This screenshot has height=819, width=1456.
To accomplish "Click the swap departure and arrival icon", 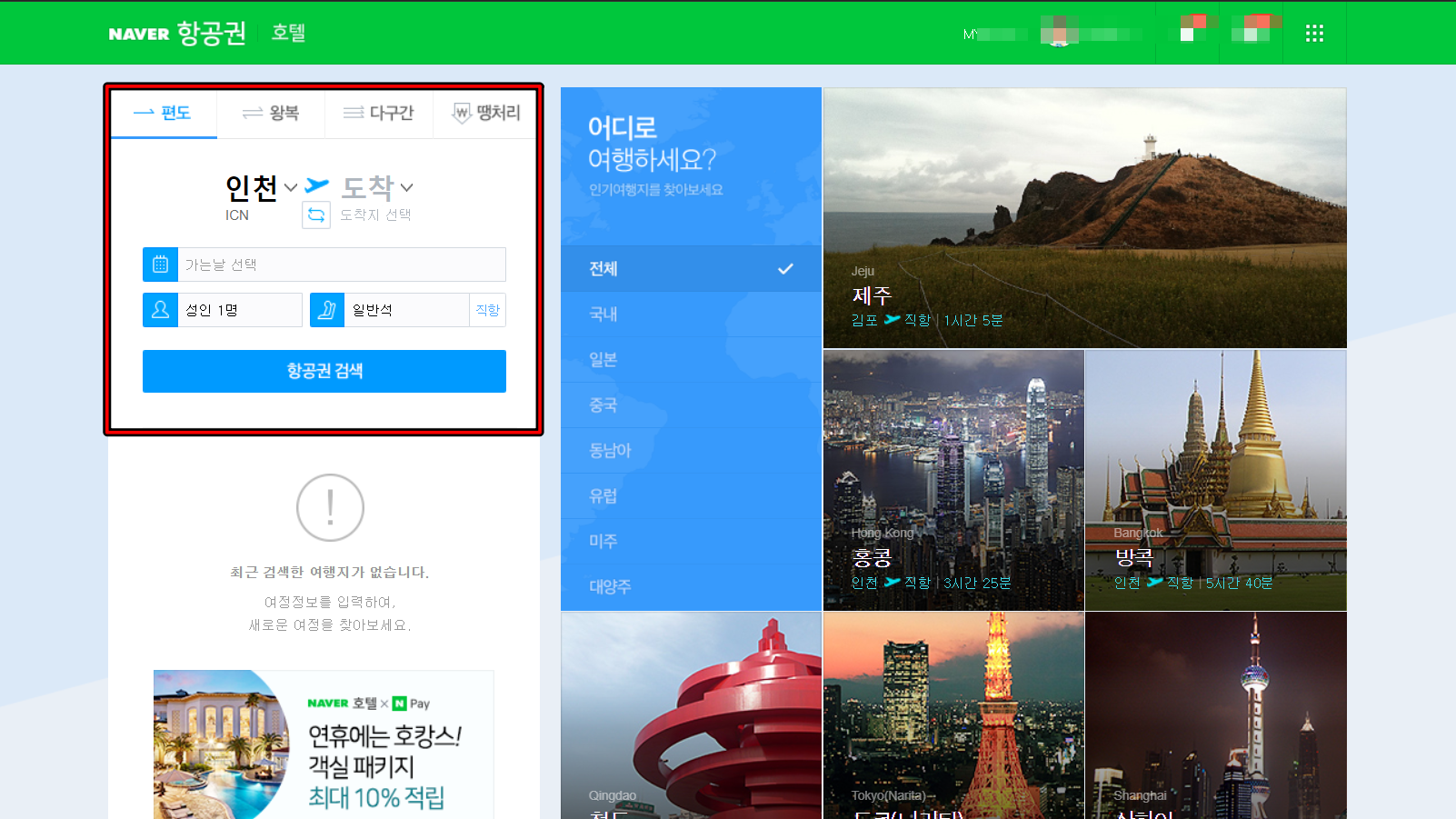I will (315, 215).
